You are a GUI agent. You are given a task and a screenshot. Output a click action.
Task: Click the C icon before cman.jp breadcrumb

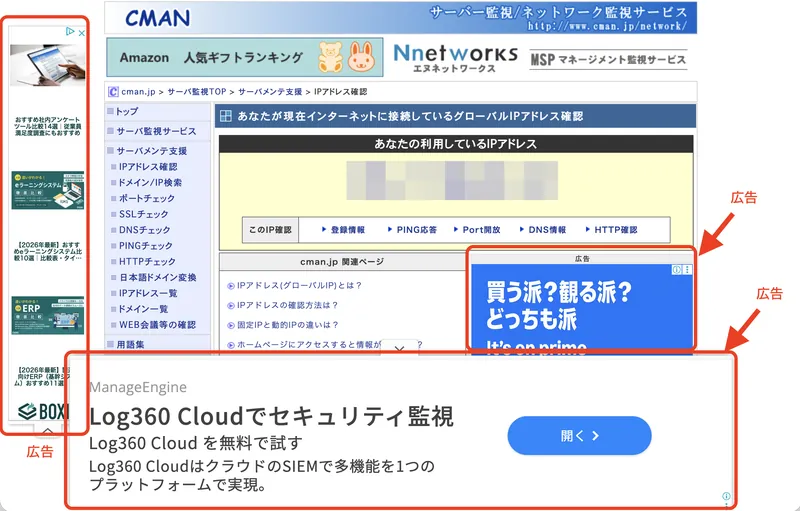(x=113, y=92)
